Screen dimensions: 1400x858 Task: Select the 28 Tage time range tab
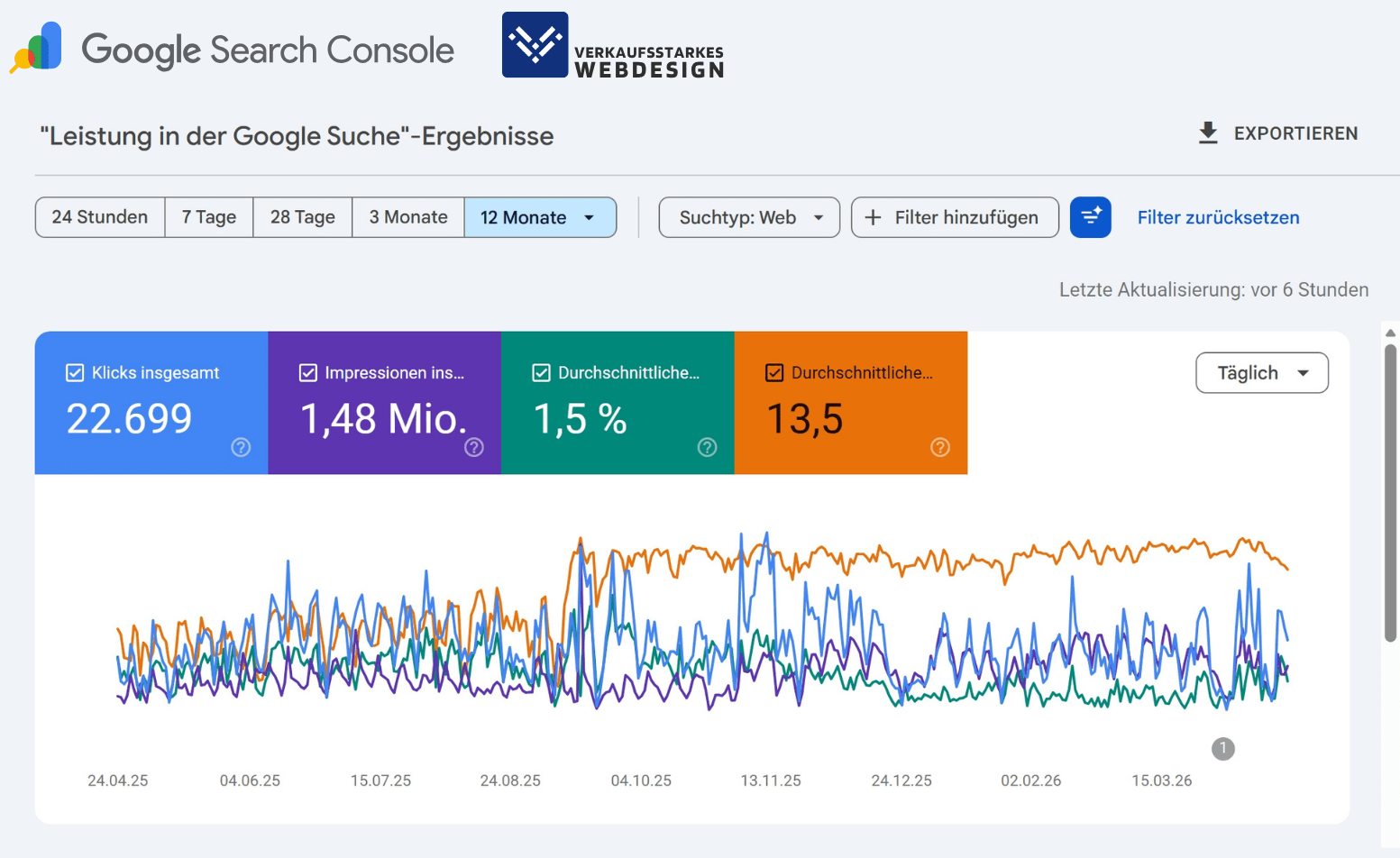click(302, 217)
